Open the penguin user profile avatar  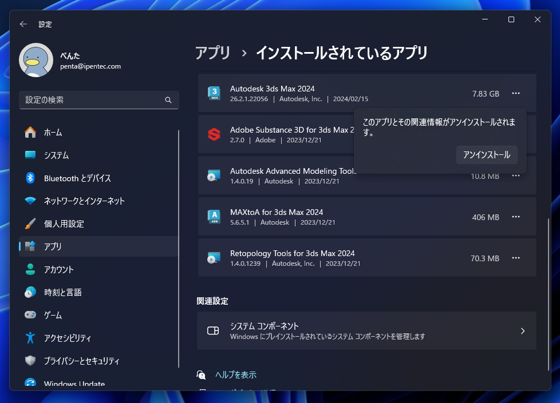(36, 60)
